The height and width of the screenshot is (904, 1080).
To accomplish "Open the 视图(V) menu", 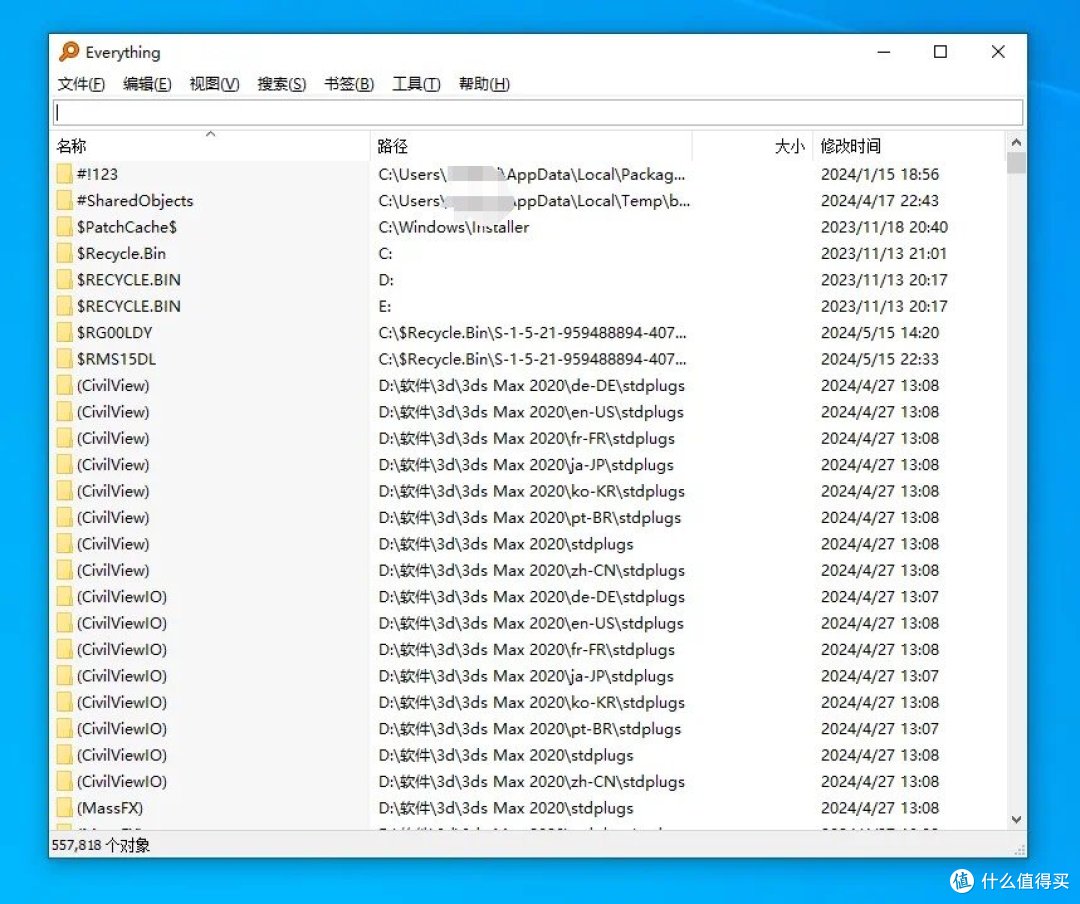I will [x=214, y=84].
